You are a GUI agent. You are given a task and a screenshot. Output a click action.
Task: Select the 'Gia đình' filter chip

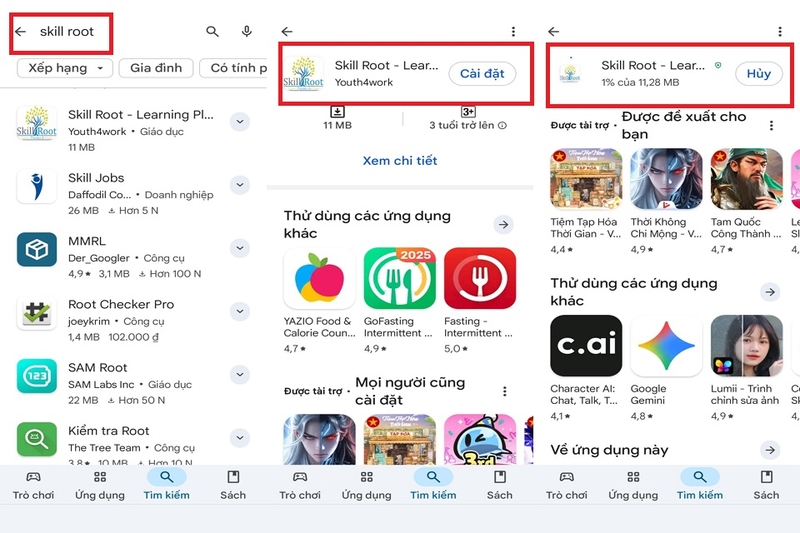(x=156, y=68)
